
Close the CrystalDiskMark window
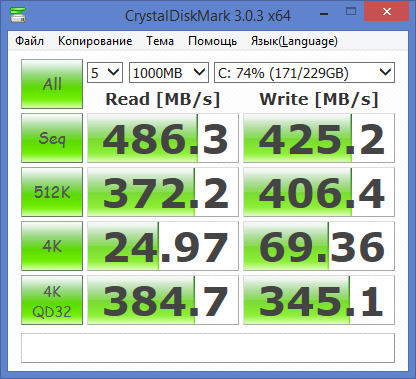pos(387,12)
